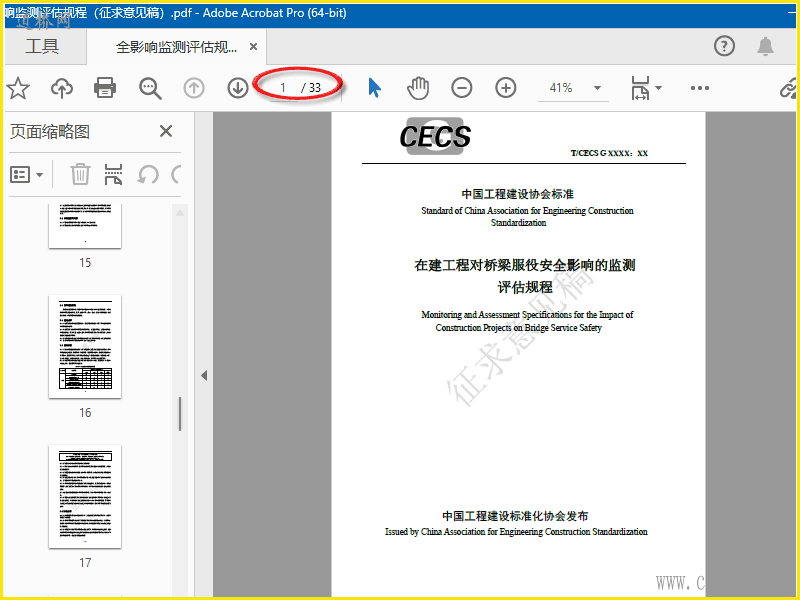Choose the selection arrow tool
Viewport: 800px width, 600px height.
pyautogui.click(x=374, y=88)
